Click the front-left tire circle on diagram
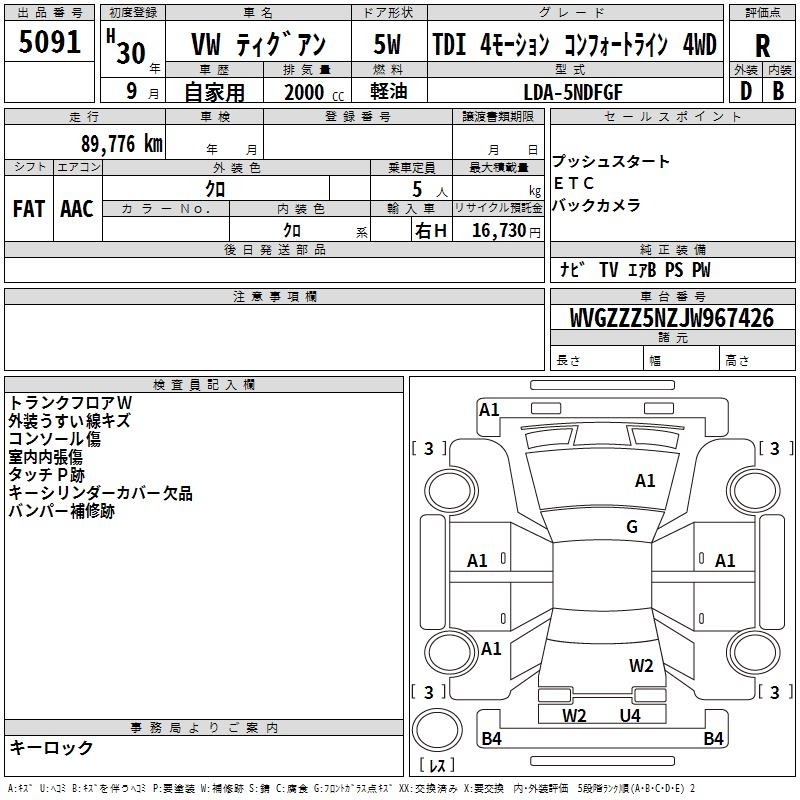The width and height of the screenshot is (800, 800). click(x=451, y=490)
